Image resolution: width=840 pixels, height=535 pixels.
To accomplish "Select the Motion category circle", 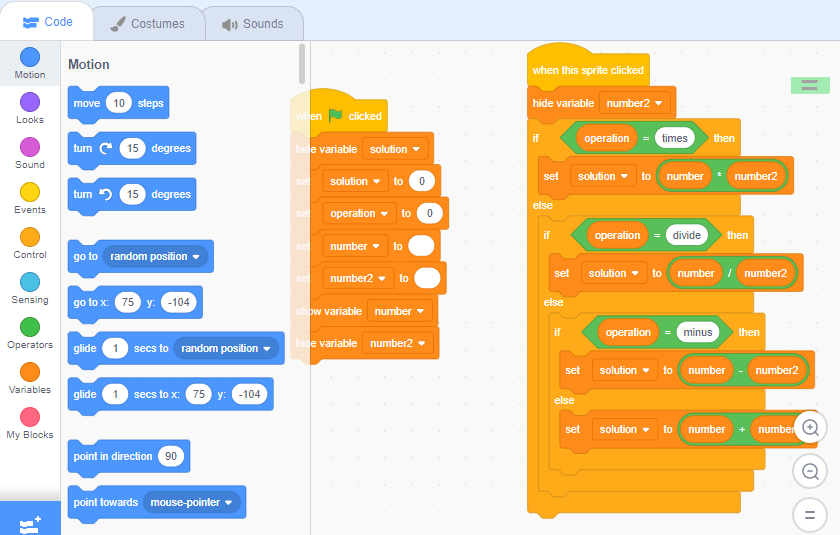I will [30, 57].
